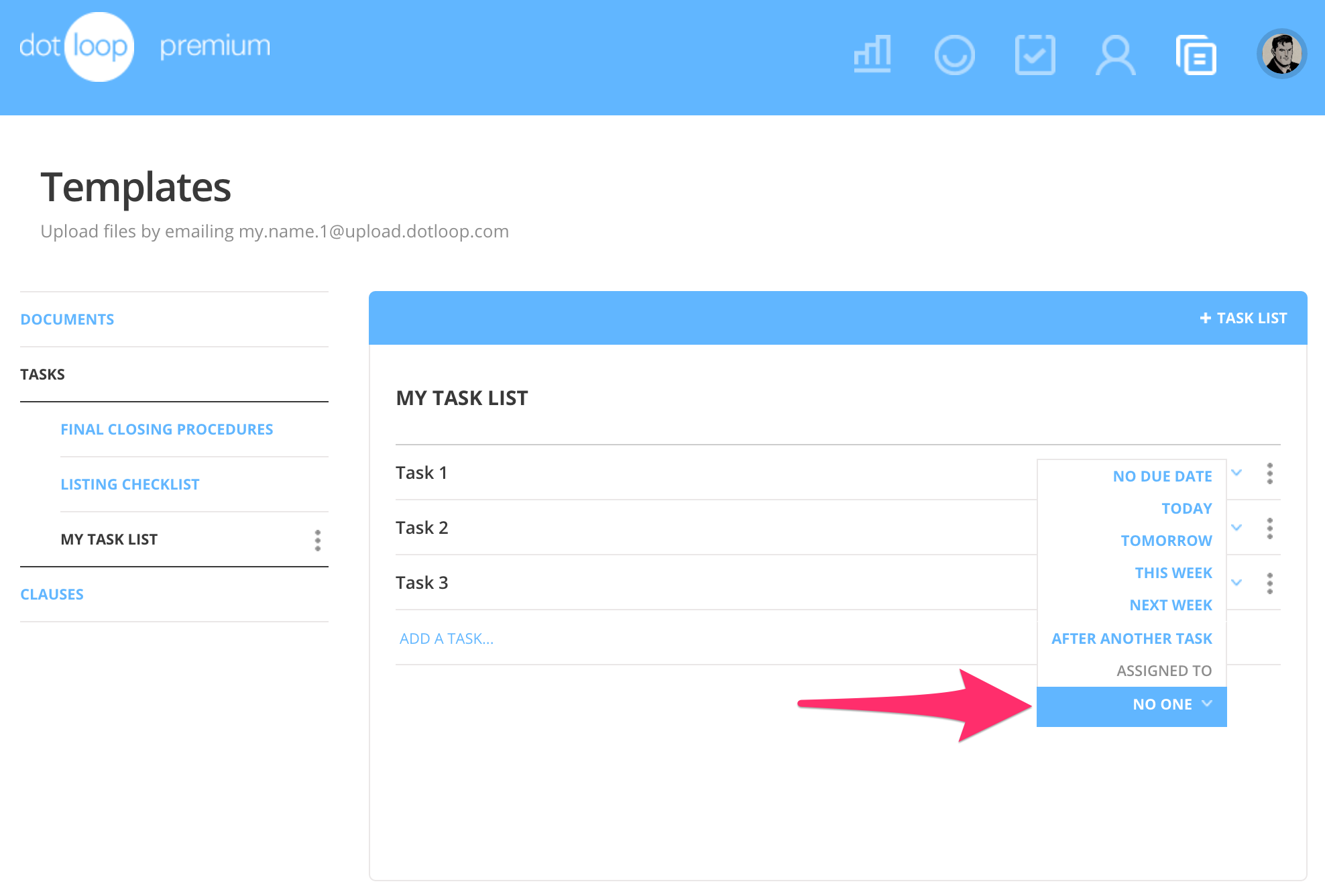Switch to the DOCUMENTS section

[x=67, y=319]
